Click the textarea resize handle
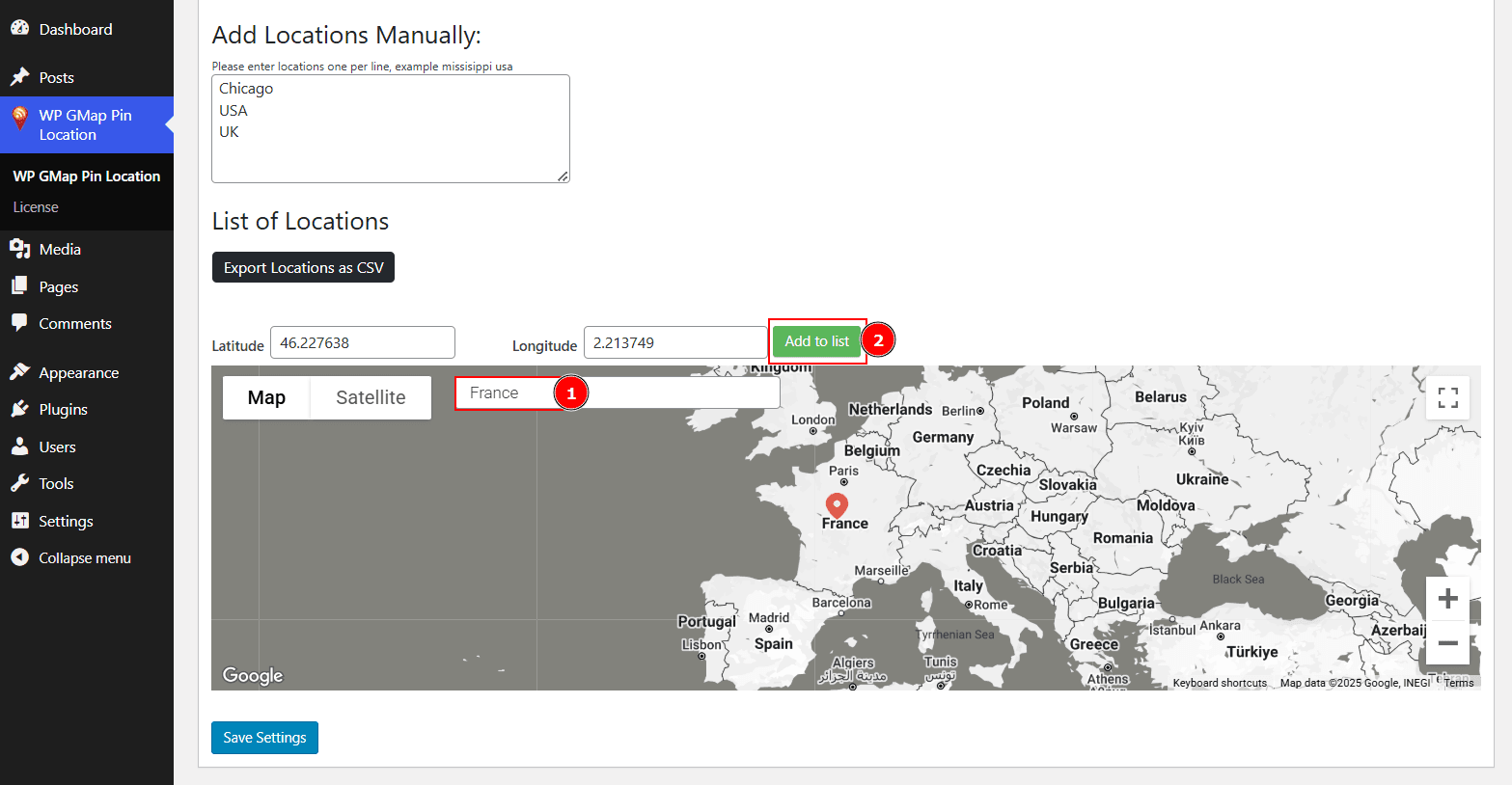The width and height of the screenshot is (1512, 785). 564,176
